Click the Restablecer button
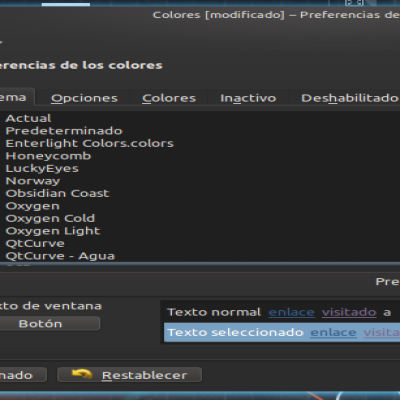This screenshot has height=400, width=400. click(x=130, y=375)
